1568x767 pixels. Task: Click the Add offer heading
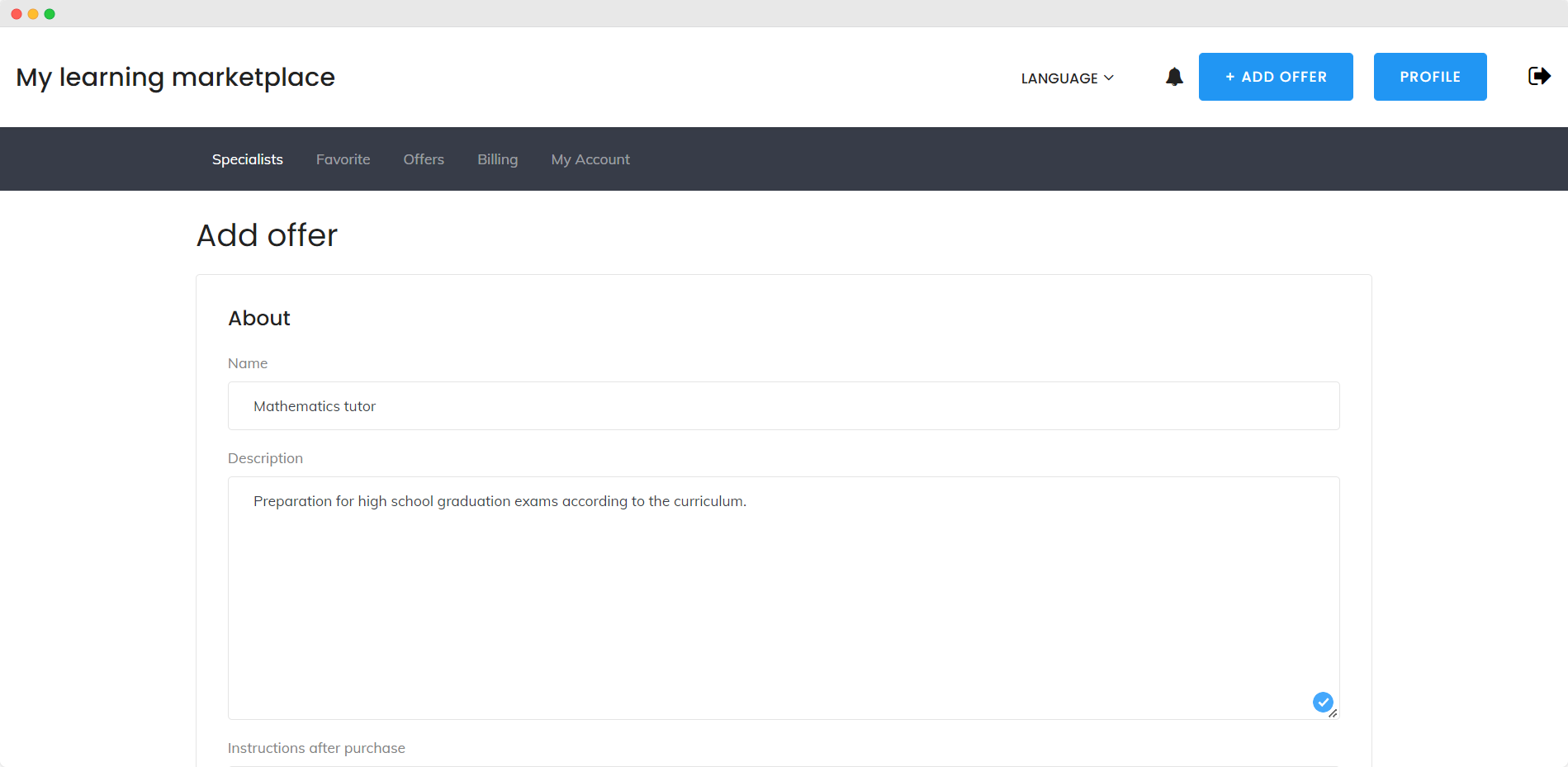(267, 235)
